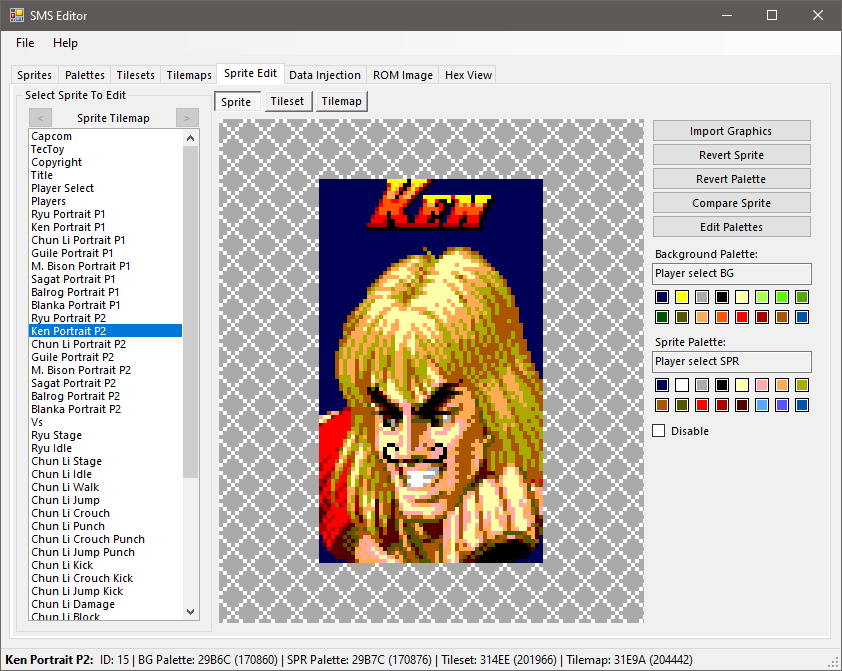Switch to the Sprite view toggle button

237,101
